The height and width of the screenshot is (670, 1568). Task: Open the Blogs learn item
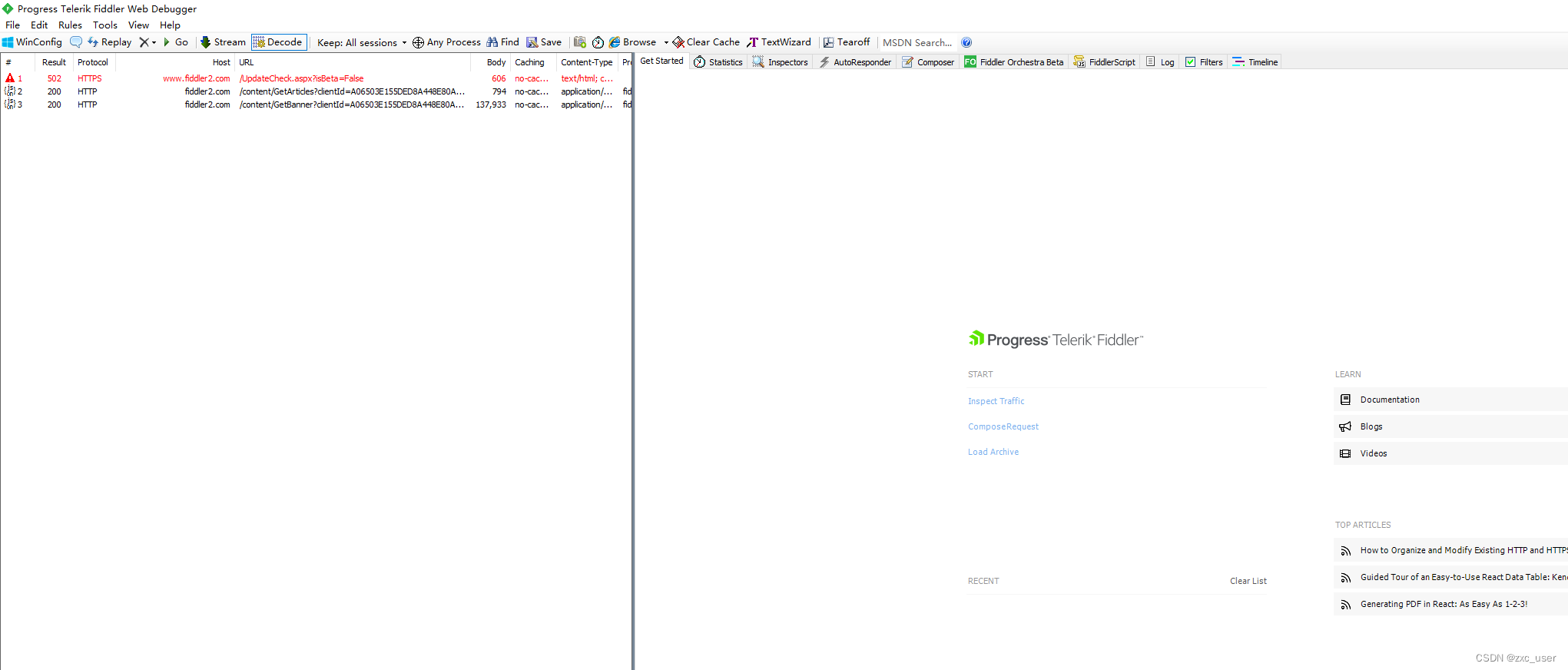1450,426
